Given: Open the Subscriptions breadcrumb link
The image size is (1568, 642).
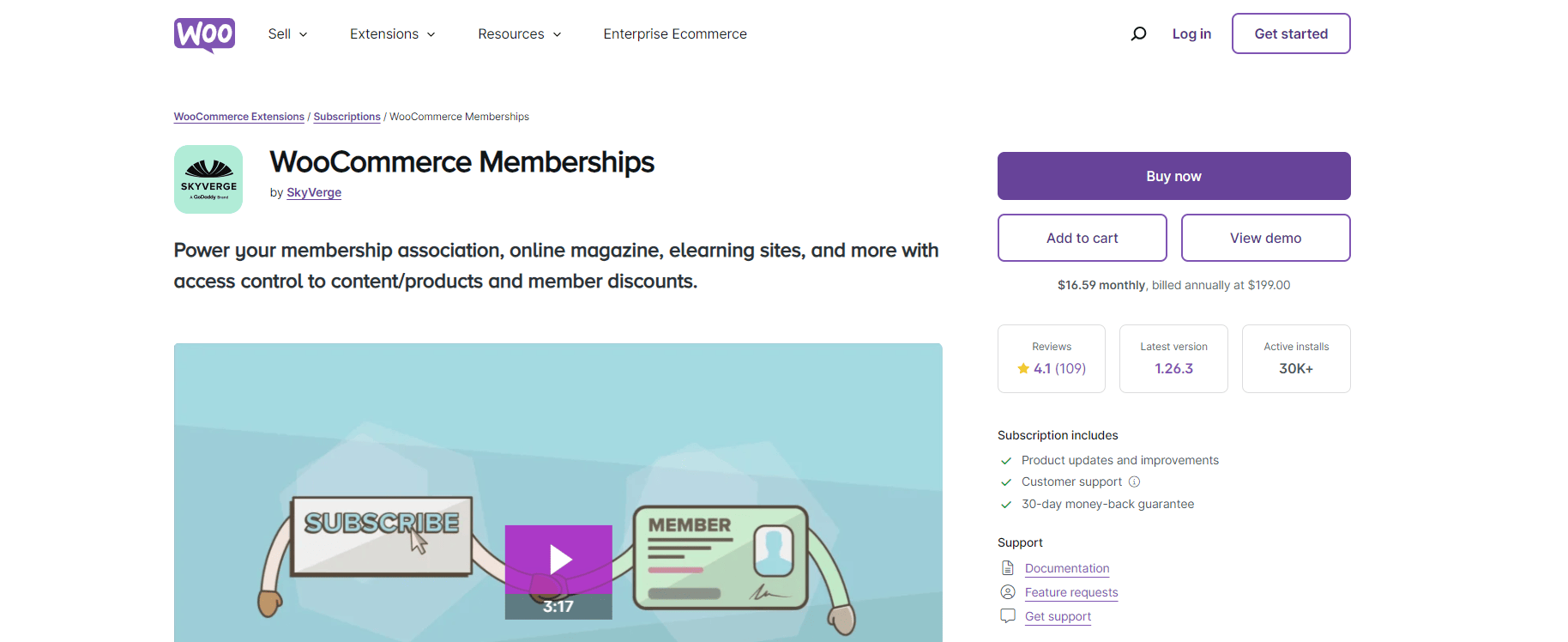Looking at the screenshot, I should pyautogui.click(x=347, y=116).
